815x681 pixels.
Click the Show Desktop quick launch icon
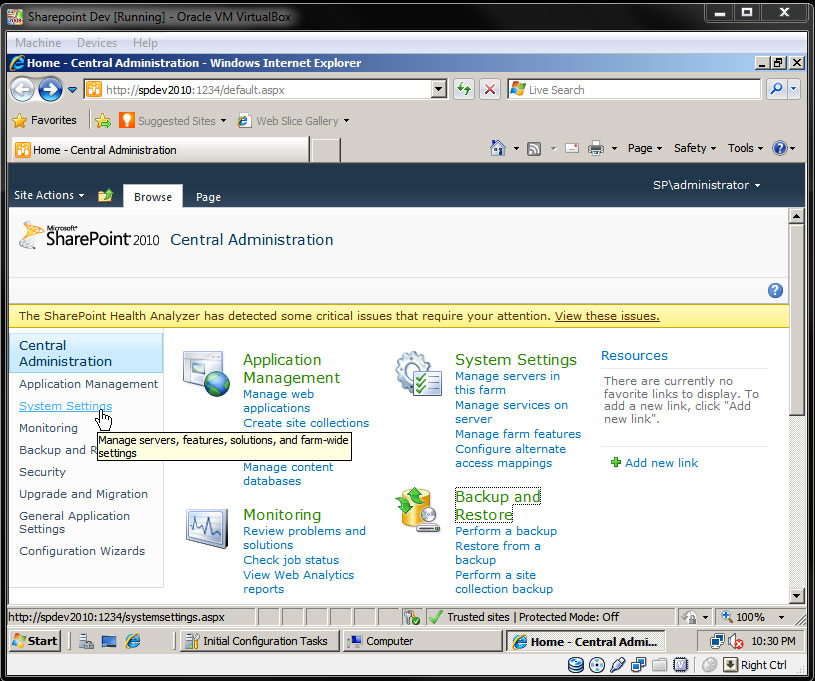[109, 641]
